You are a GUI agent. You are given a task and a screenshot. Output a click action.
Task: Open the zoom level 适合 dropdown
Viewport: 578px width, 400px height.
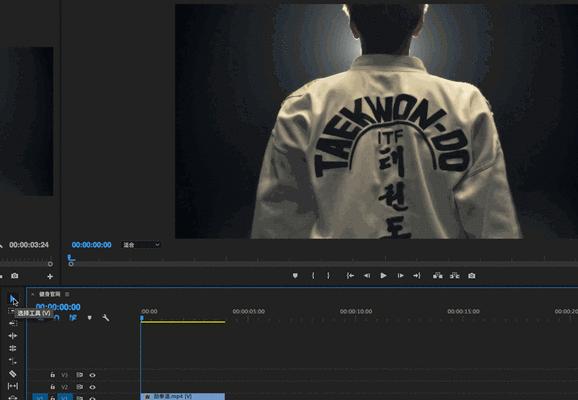click(x=141, y=245)
